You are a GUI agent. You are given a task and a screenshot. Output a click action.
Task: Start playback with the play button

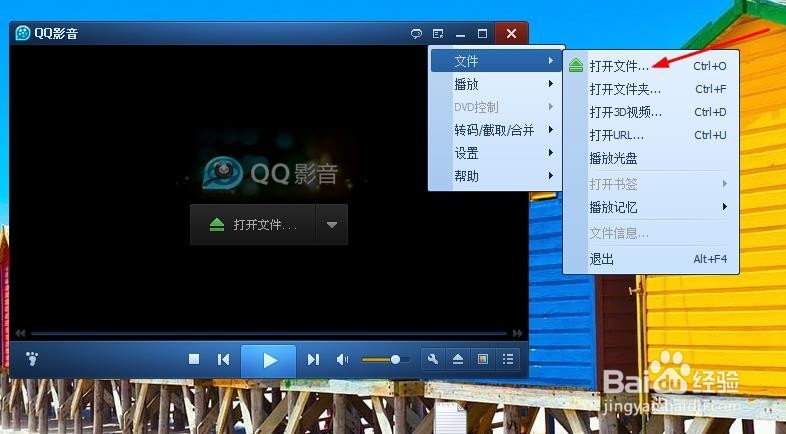[269, 360]
